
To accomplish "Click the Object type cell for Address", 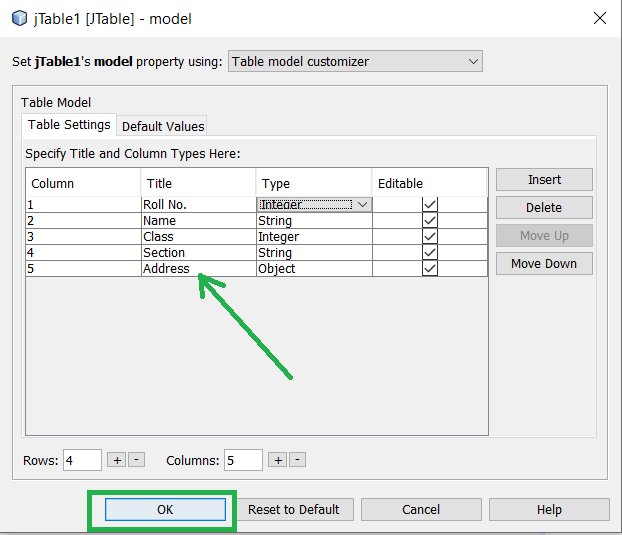I will [x=314, y=268].
